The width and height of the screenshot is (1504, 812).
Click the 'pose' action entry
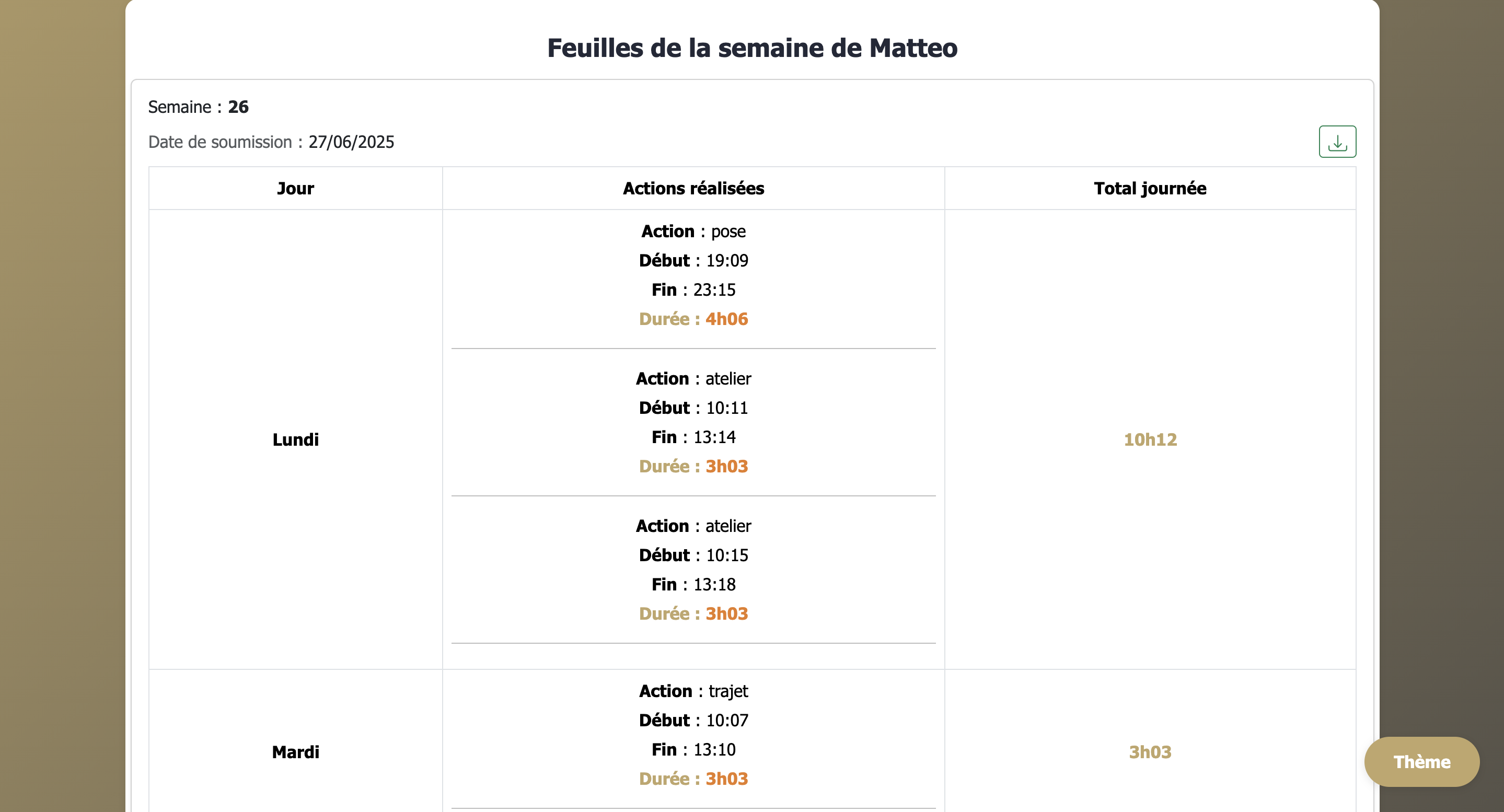coord(728,231)
